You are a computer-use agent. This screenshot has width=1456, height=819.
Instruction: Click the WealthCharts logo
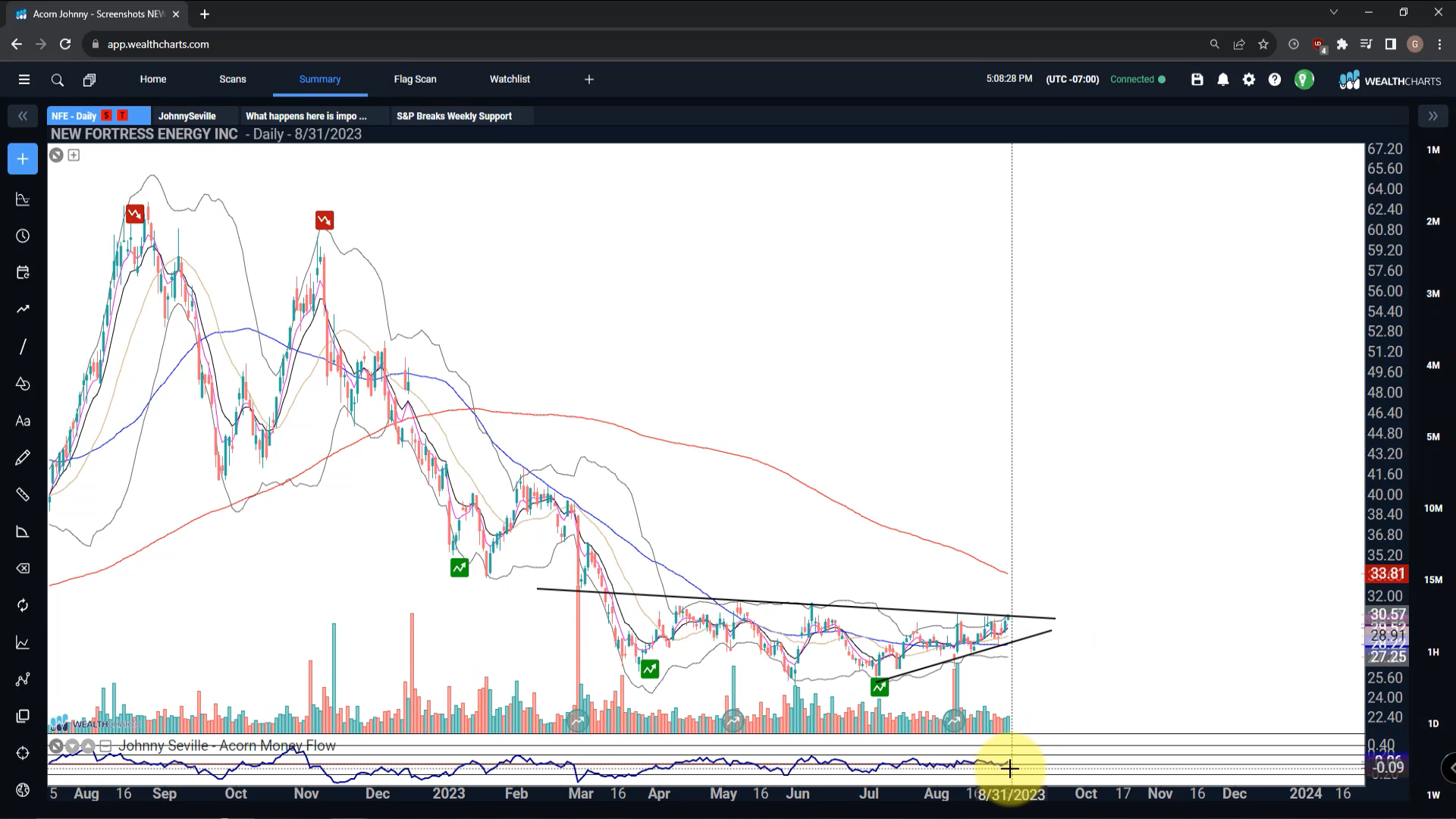pos(1390,80)
